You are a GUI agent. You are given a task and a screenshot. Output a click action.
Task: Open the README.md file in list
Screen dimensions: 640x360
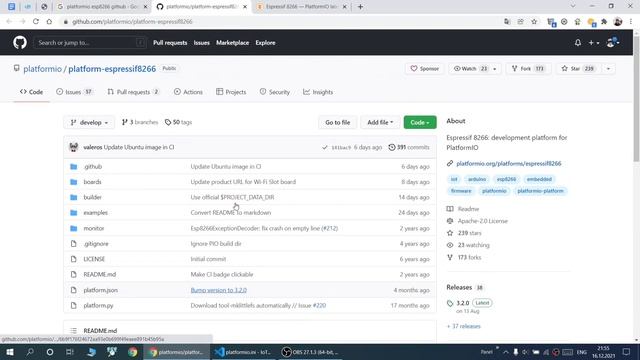point(100,274)
